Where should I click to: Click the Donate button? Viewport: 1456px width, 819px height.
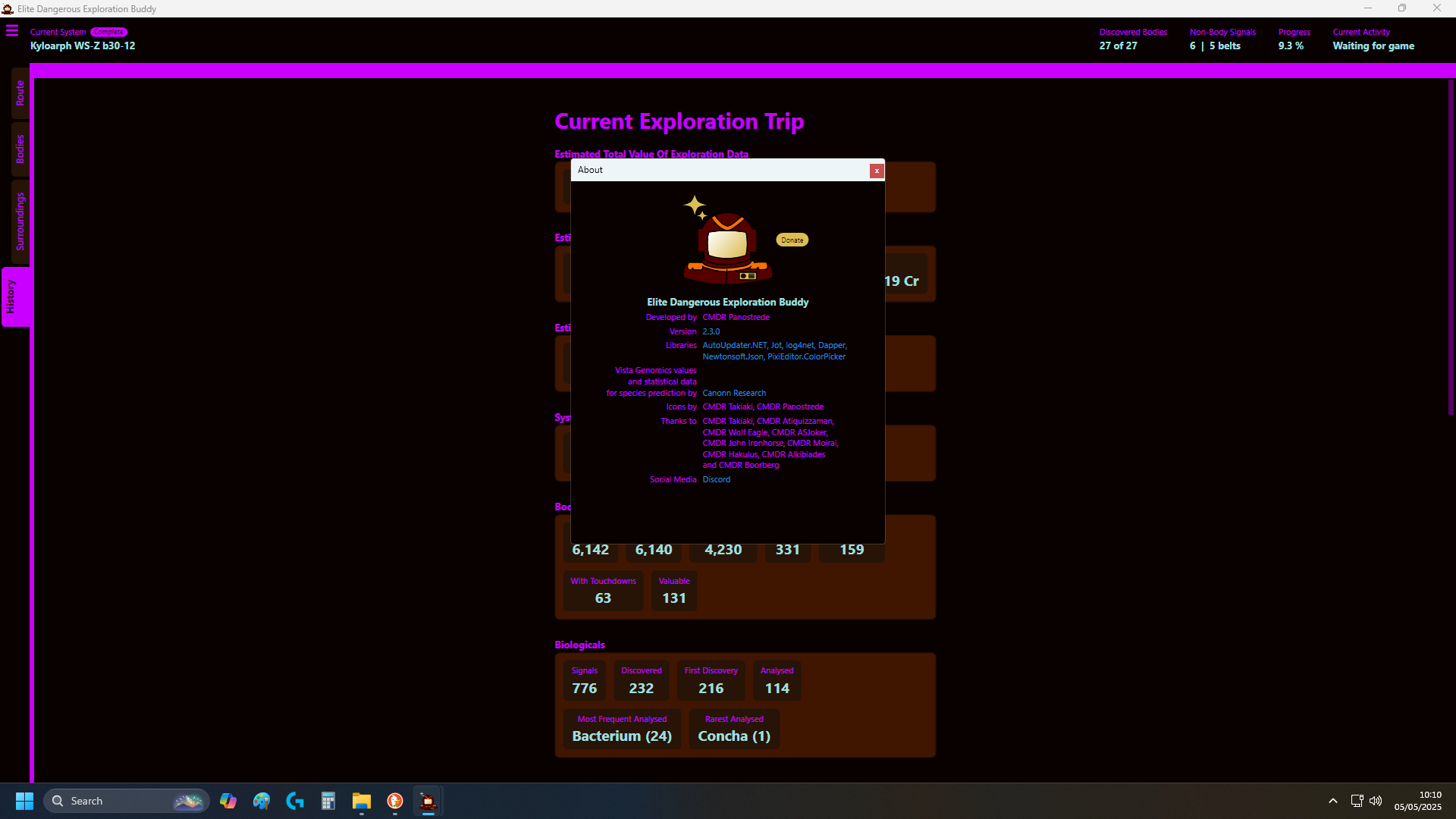point(792,240)
